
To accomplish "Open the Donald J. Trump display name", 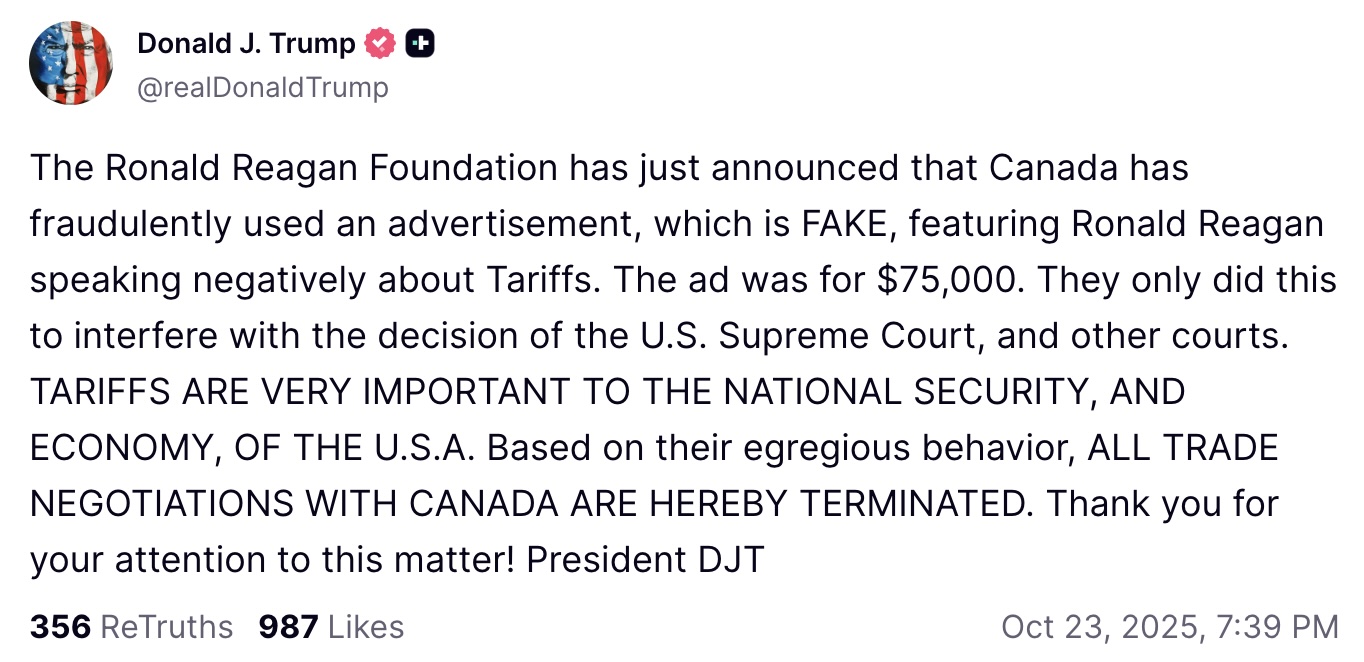I will click(246, 43).
